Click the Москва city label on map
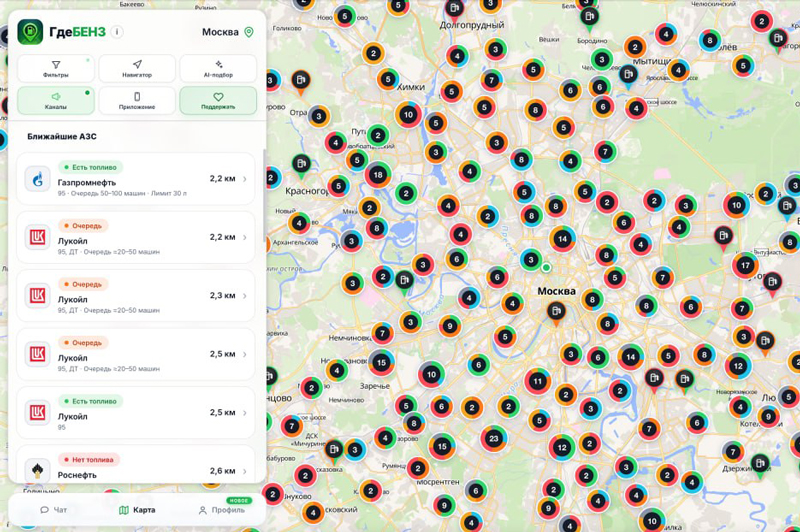The width and height of the screenshot is (800, 532). tap(556, 291)
